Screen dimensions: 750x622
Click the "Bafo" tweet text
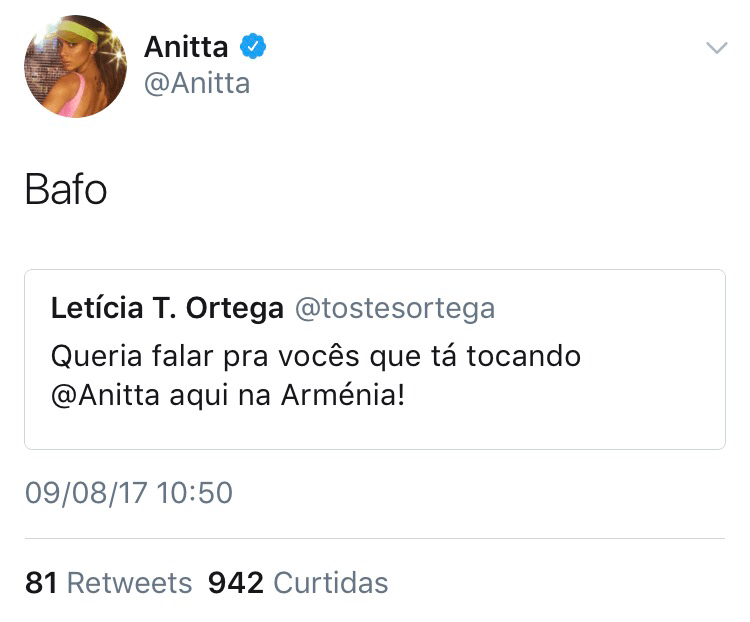[65, 190]
